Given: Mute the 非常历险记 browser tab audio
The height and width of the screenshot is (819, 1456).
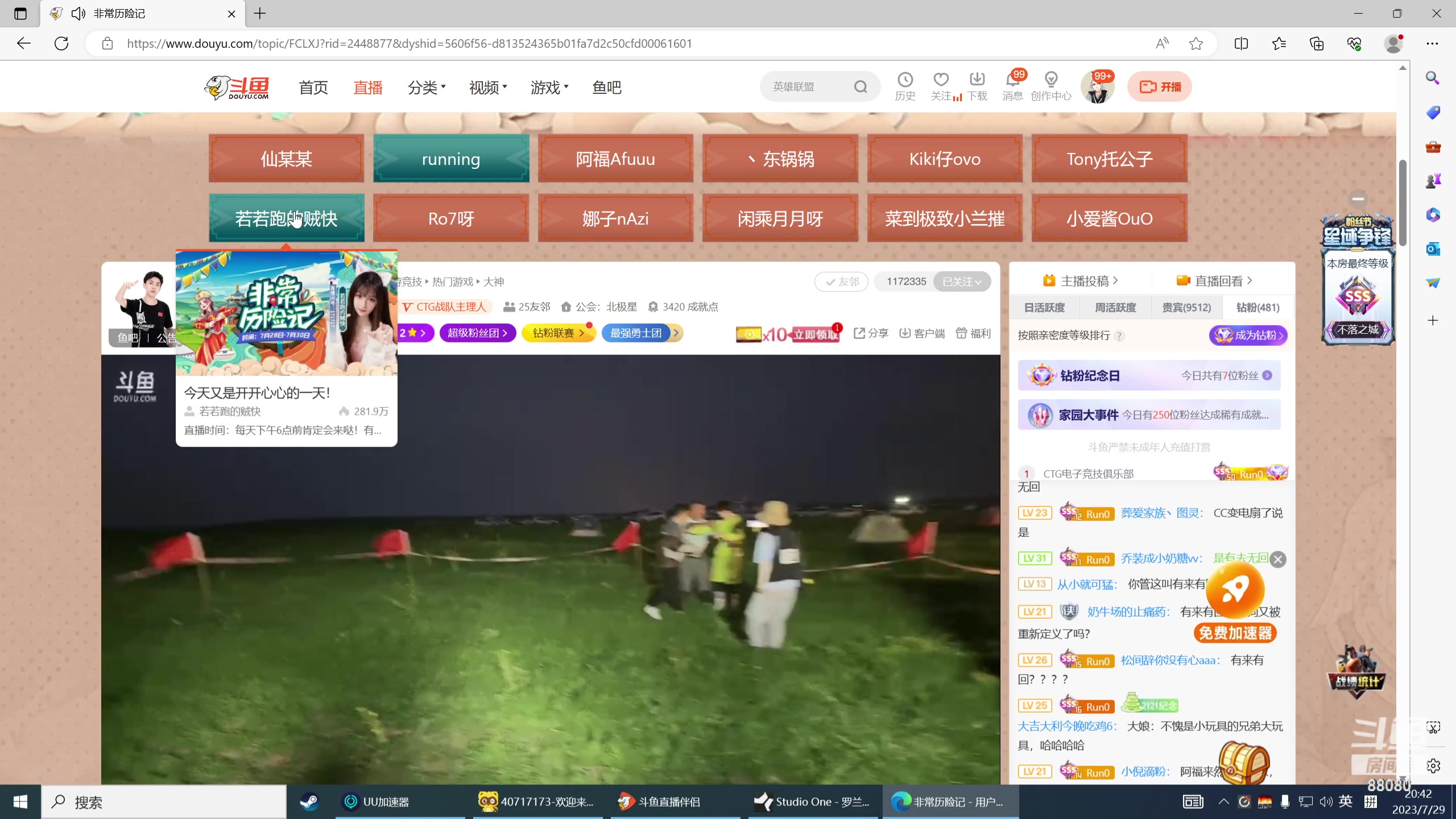Looking at the screenshot, I should [77, 13].
